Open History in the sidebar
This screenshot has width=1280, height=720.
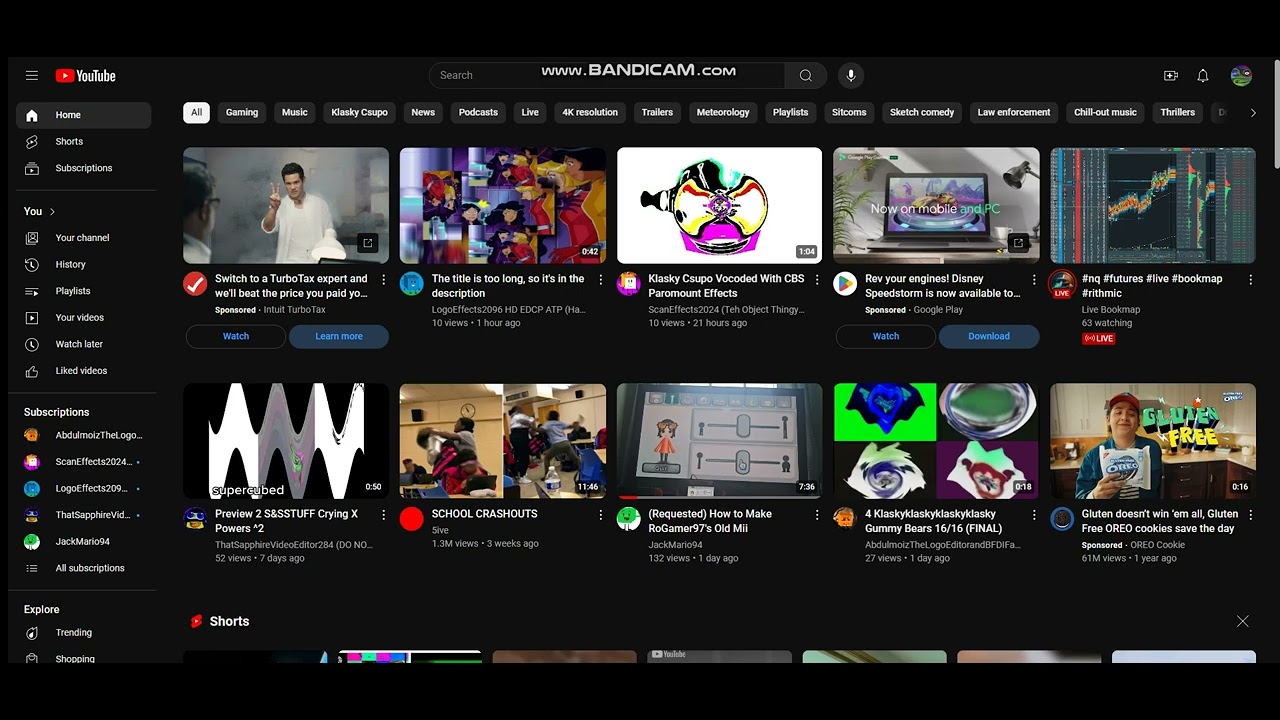coord(84,264)
